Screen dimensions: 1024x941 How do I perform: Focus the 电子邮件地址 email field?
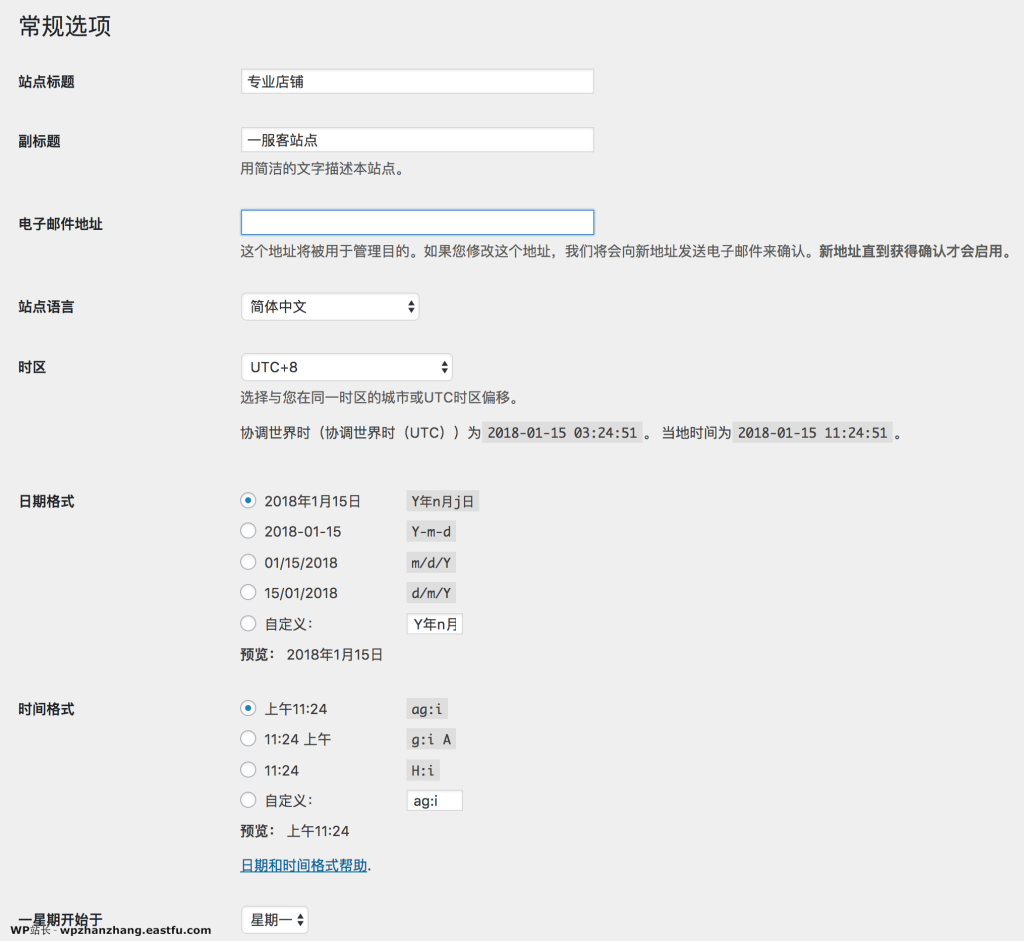click(x=416, y=222)
